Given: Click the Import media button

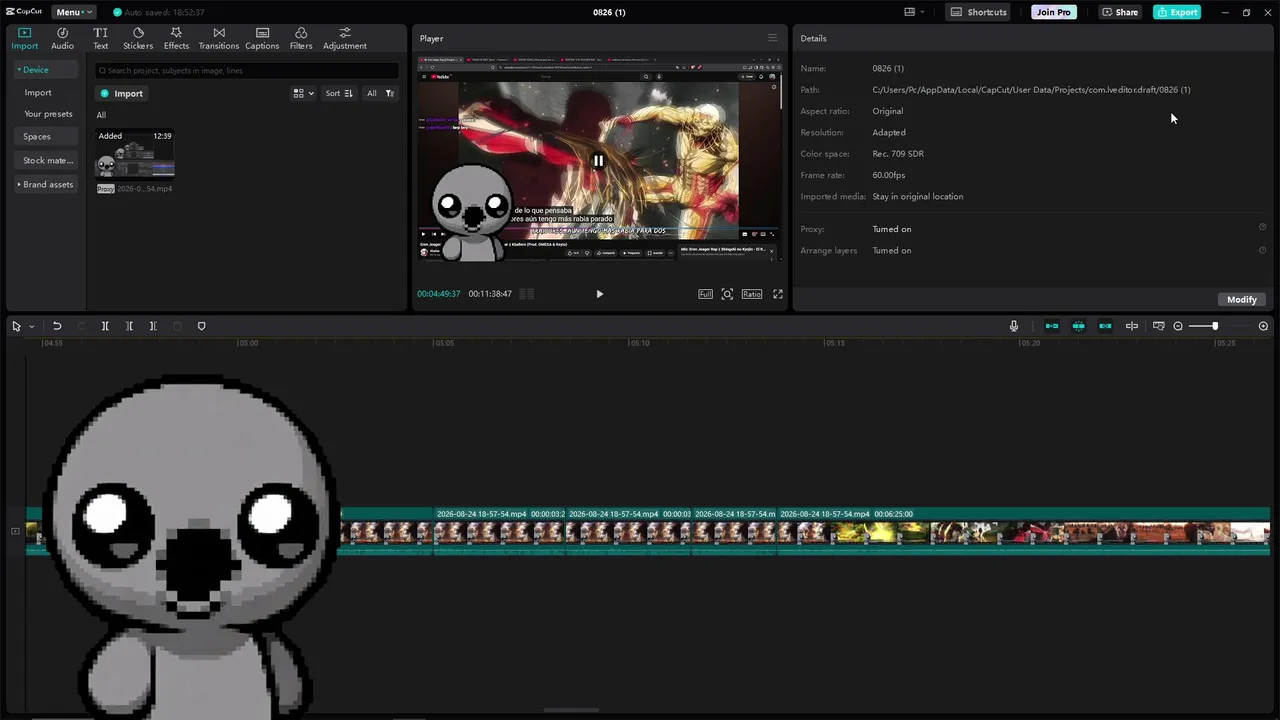Looking at the screenshot, I should [x=122, y=93].
